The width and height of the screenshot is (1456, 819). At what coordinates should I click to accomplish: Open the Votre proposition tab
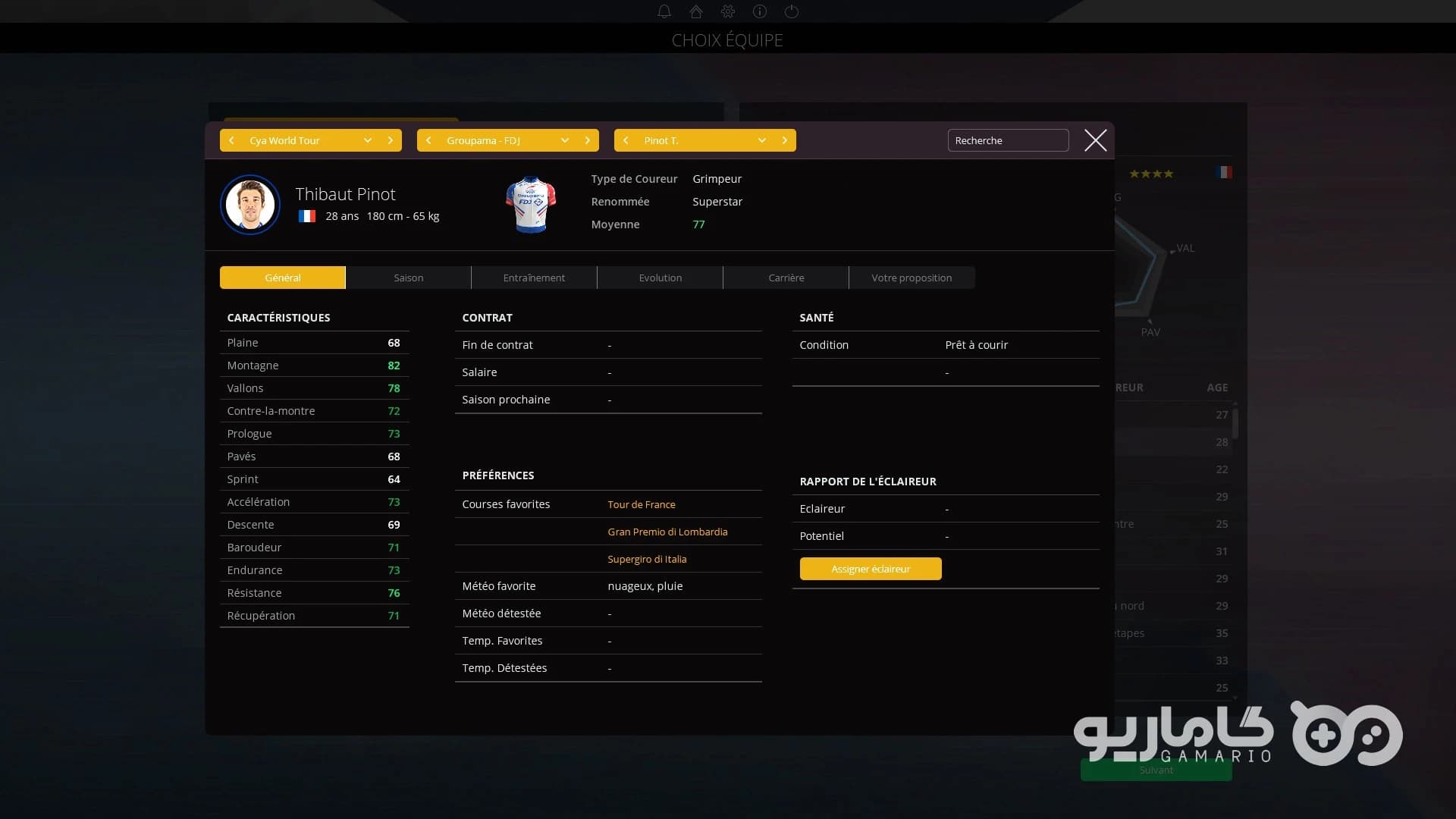912,278
